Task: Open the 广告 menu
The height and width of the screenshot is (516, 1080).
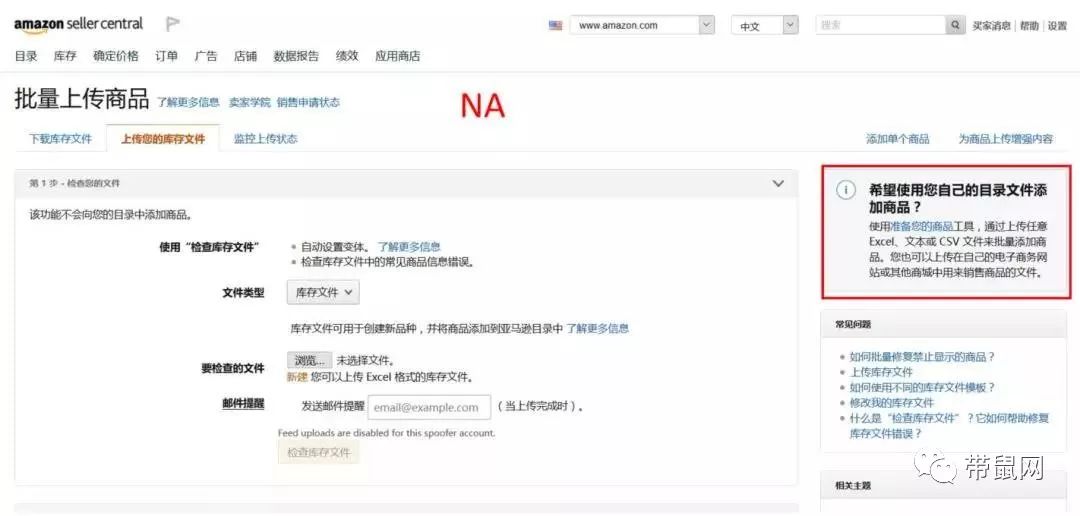Action: click(x=205, y=56)
